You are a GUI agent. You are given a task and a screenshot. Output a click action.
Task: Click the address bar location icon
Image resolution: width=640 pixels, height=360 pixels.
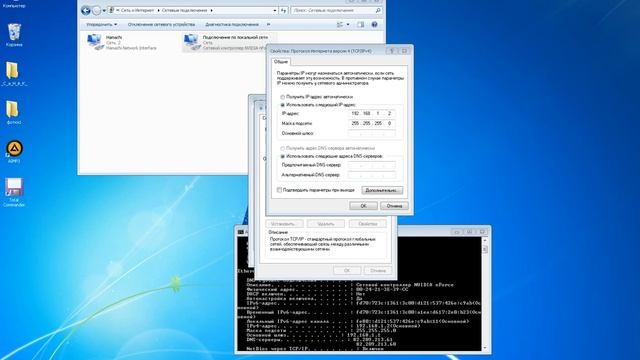[x=111, y=10]
